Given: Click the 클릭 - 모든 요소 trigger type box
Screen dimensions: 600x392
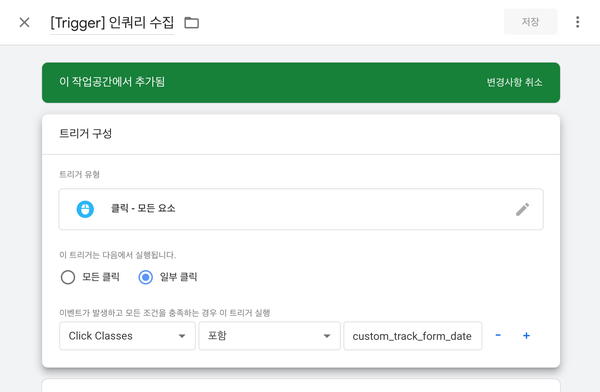Looking at the screenshot, I should 301,209.
